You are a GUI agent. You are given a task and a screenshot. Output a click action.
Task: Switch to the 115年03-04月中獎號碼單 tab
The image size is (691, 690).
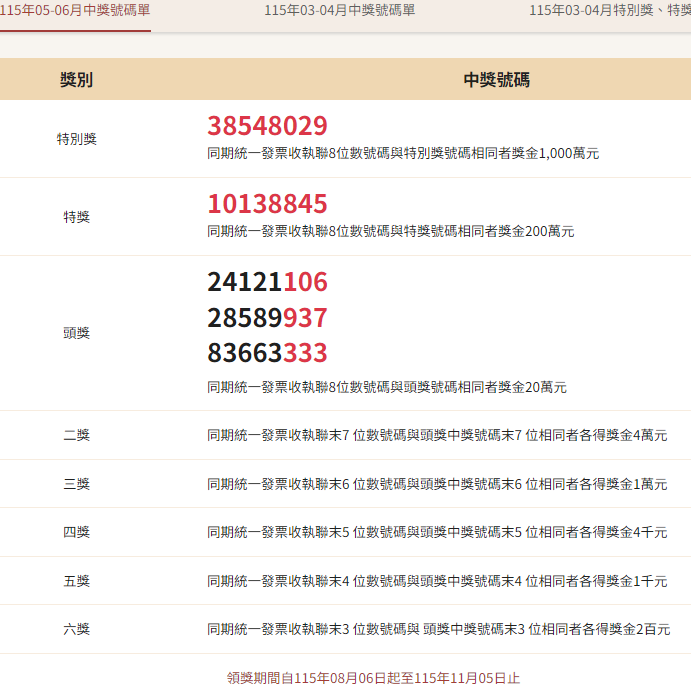coord(340,10)
